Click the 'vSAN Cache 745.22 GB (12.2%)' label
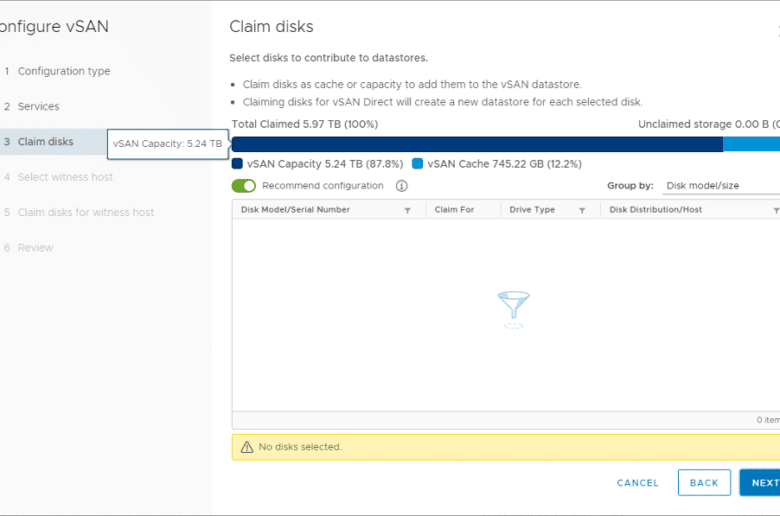This screenshot has height=516, width=780. point(504,164)
